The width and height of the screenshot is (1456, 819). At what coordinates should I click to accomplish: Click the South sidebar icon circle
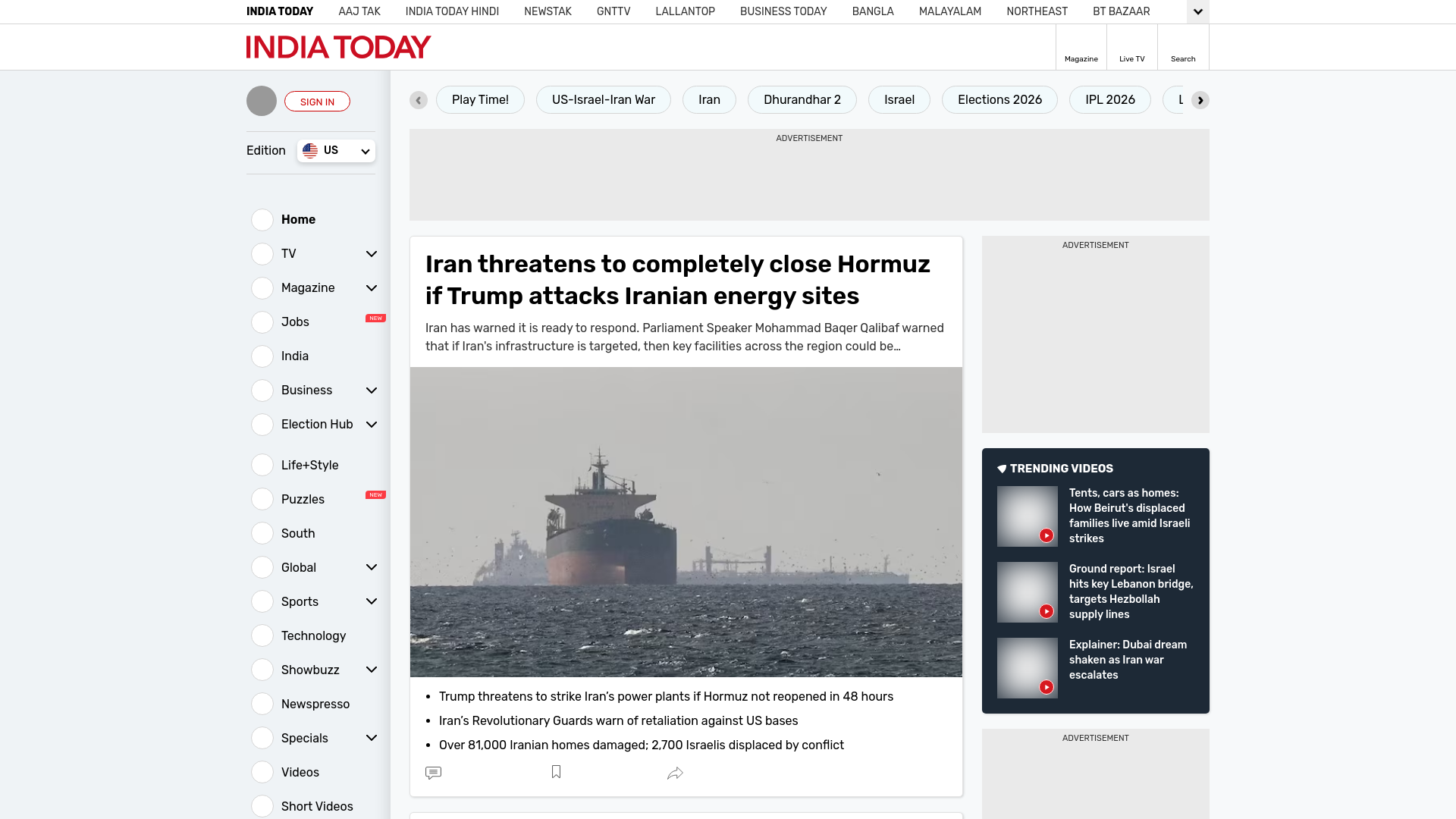tap(262, 533)
